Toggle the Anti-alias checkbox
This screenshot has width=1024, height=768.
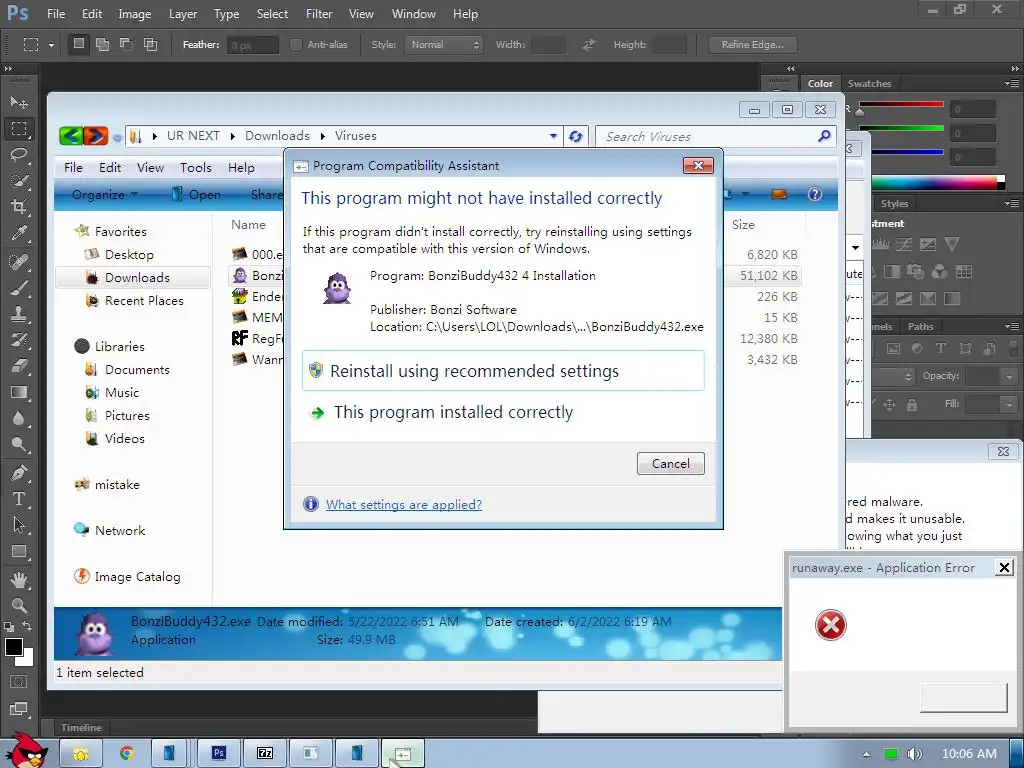(x=296, y=45)
